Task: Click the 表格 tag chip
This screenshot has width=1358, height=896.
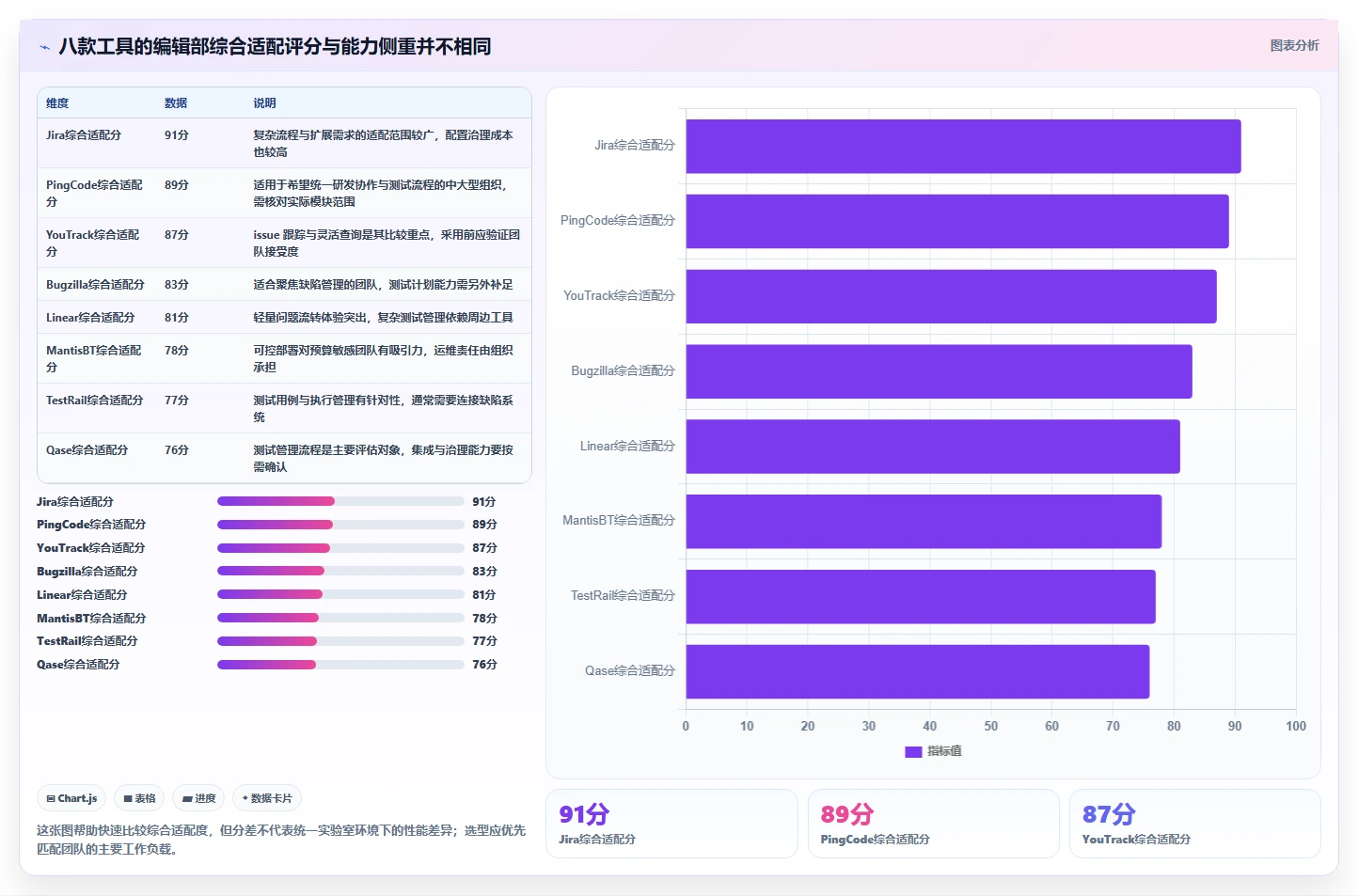Action: pyautogui.click(x=139, y=798)
